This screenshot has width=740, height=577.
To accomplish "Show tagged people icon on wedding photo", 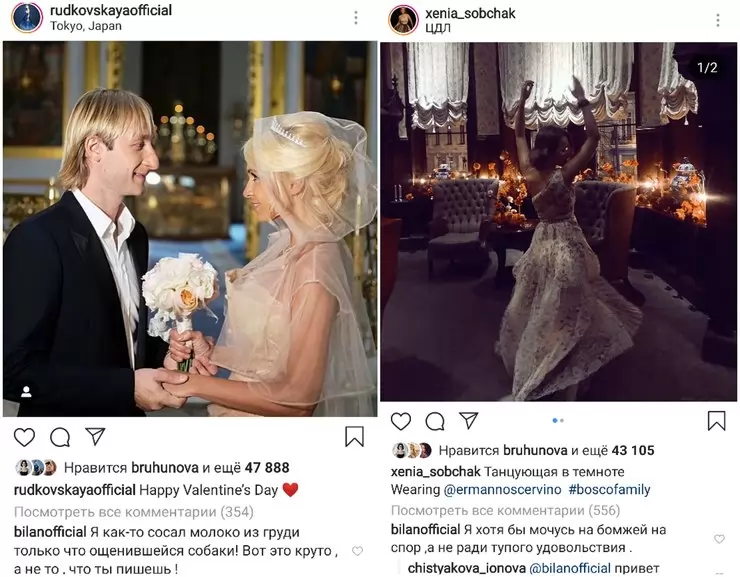I will [x=26, y=392].
